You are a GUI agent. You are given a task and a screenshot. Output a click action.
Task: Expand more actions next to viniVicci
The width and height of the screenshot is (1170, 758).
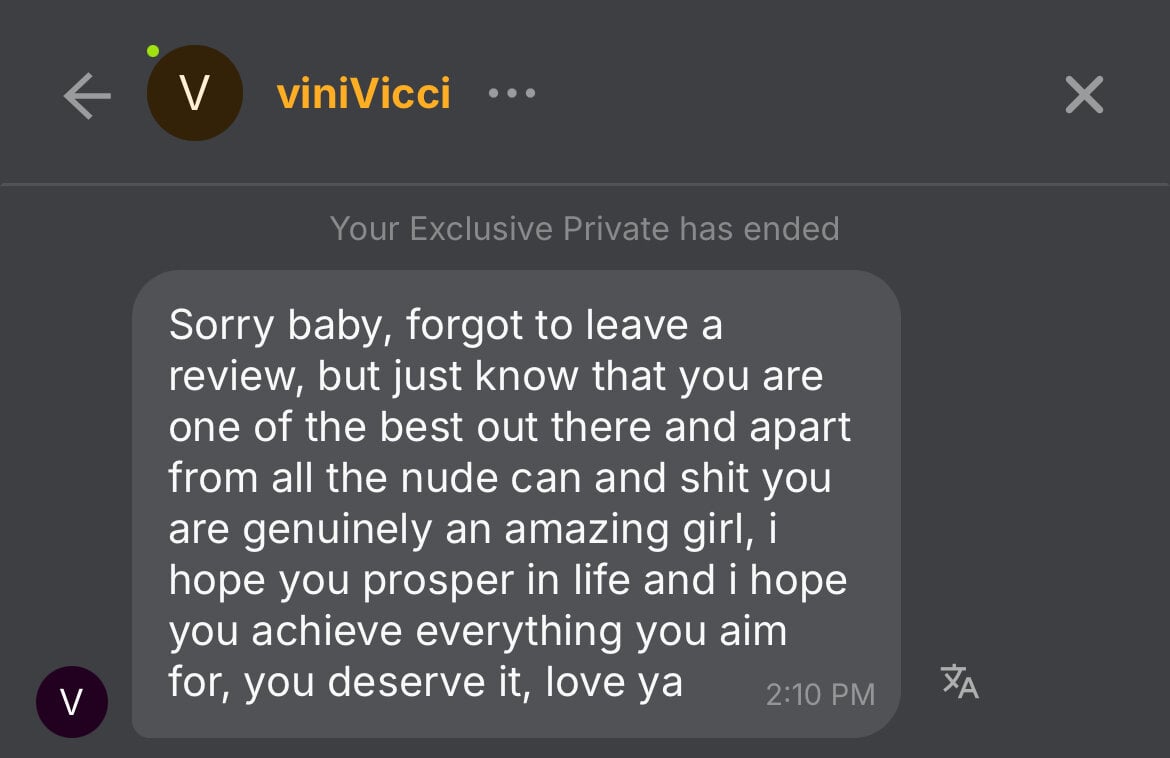(x=512, y=94)
